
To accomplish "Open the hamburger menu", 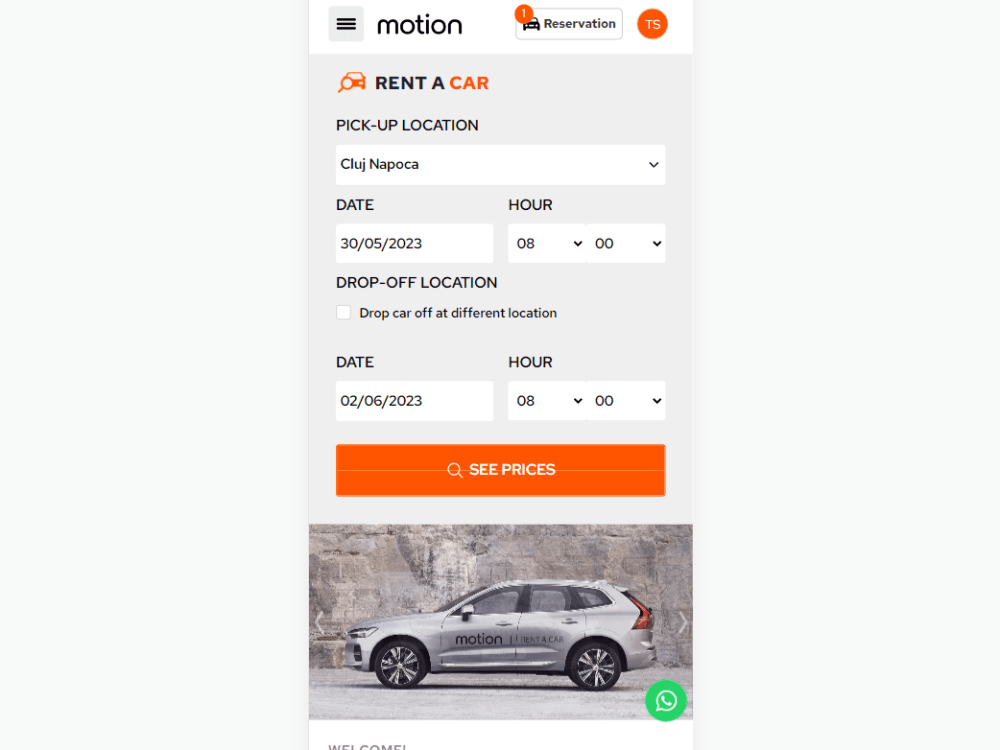I will coord(346,24).
